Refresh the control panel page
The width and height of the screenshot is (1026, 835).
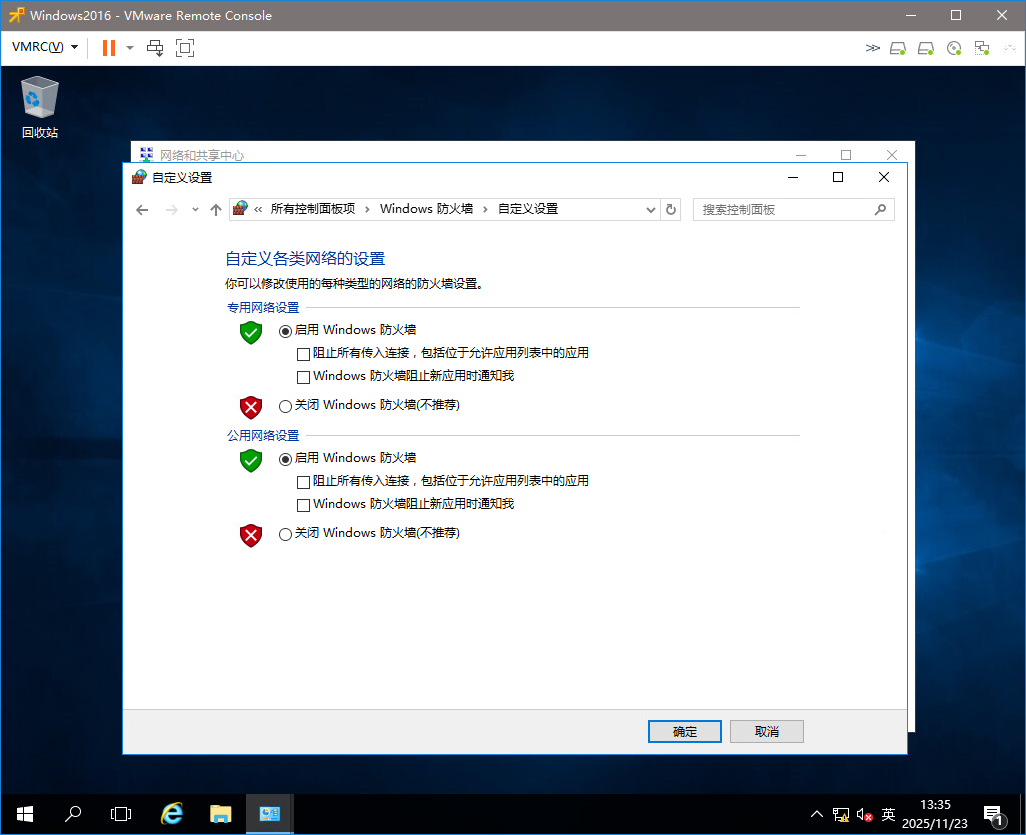(x=671, y=210)
